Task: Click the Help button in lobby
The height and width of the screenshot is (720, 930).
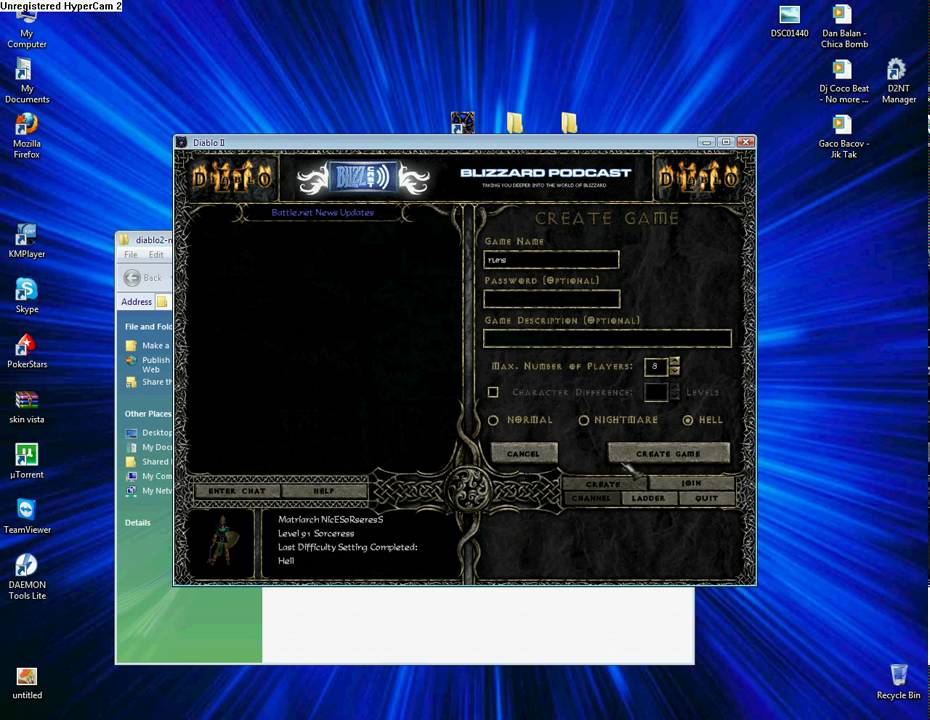Action: [324, 491]
